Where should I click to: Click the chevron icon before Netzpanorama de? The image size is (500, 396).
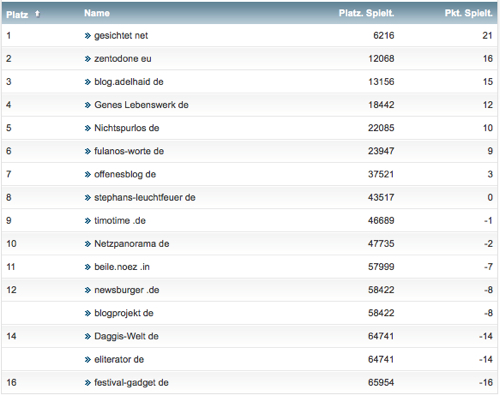88,244
